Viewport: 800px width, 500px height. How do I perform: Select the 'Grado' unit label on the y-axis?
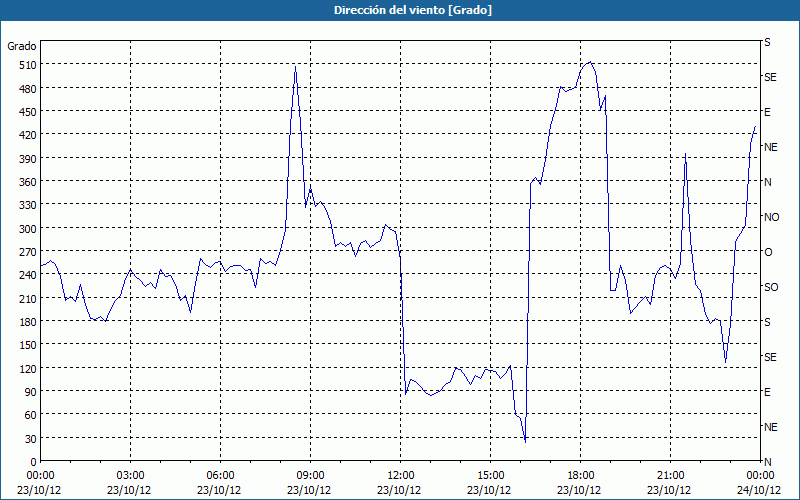pyautogui.click(x=22, y=46)
